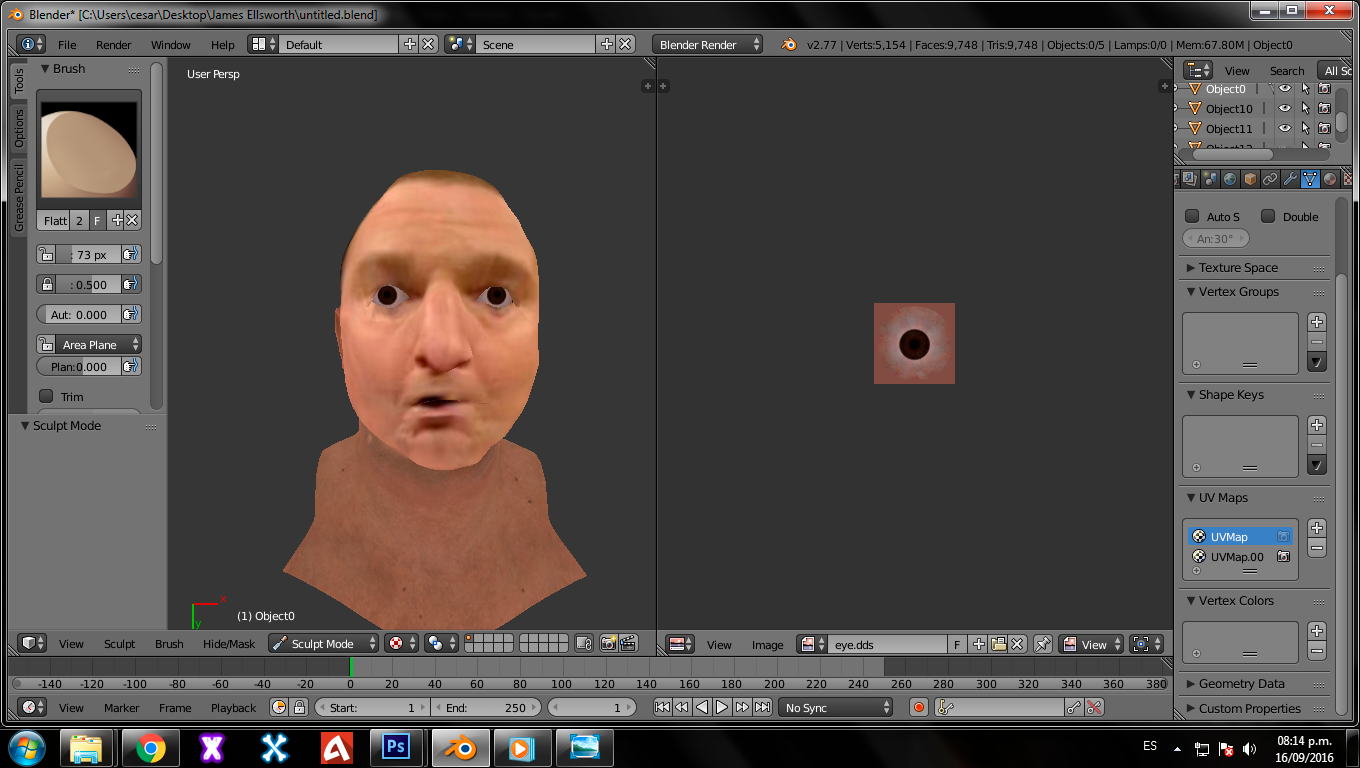1360x768 pixels.
Task: Delete keyframes with the crossed key icon
Action: 1094,707
